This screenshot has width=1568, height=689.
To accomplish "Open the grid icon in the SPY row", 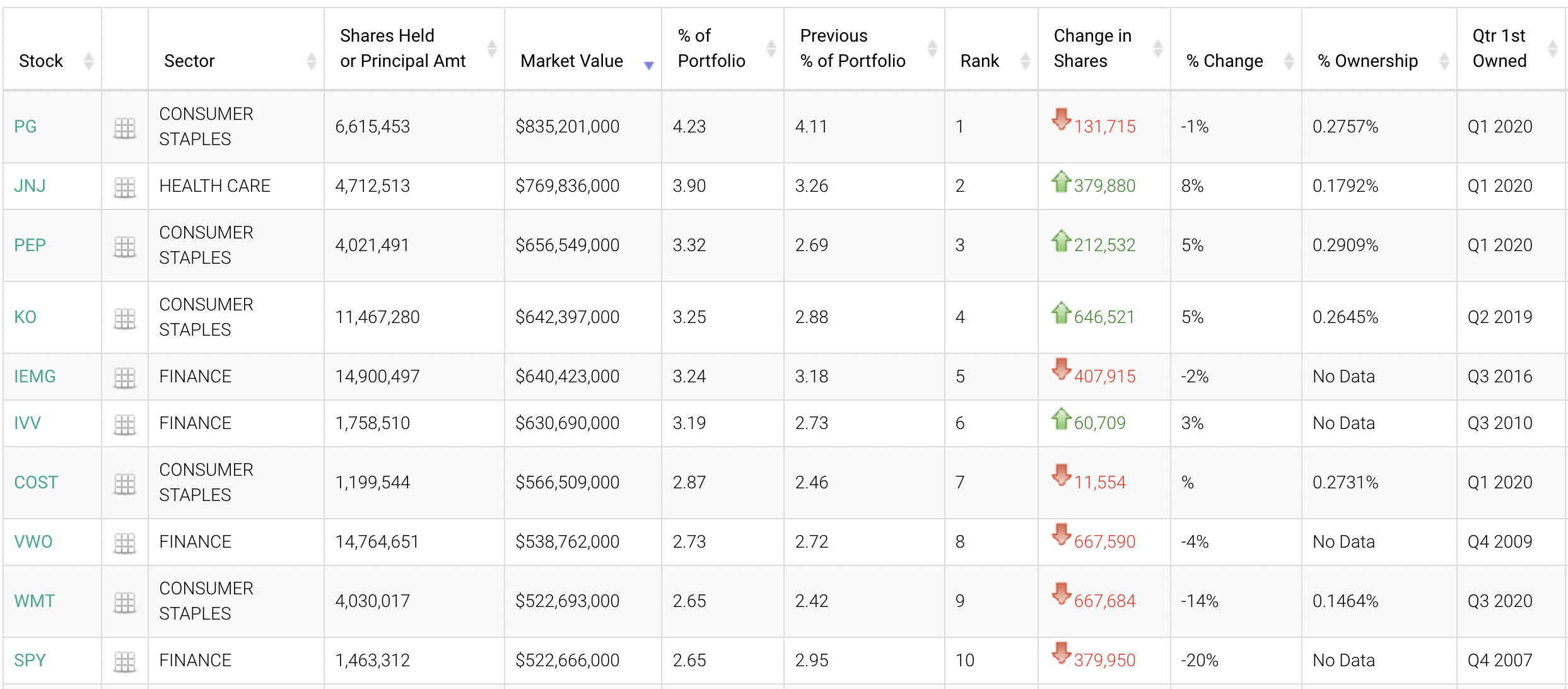I will coord(125,662).
